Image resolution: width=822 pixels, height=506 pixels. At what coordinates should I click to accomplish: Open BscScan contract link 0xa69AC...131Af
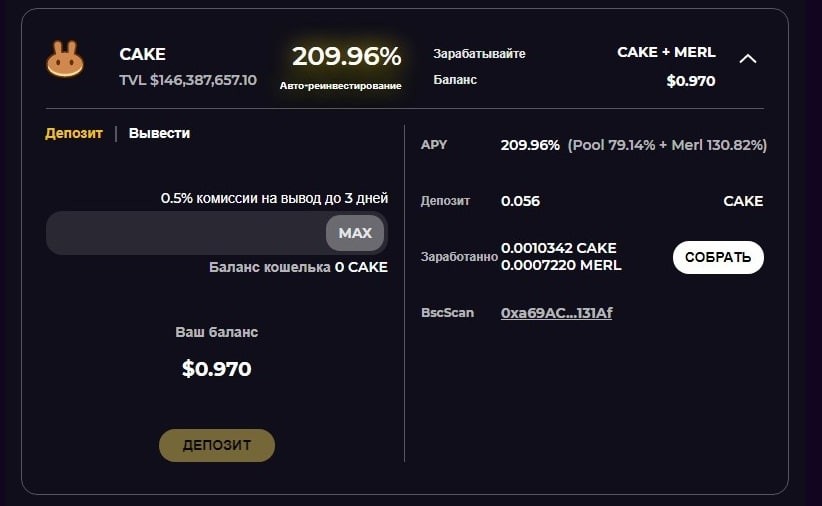tap(556, 313)
